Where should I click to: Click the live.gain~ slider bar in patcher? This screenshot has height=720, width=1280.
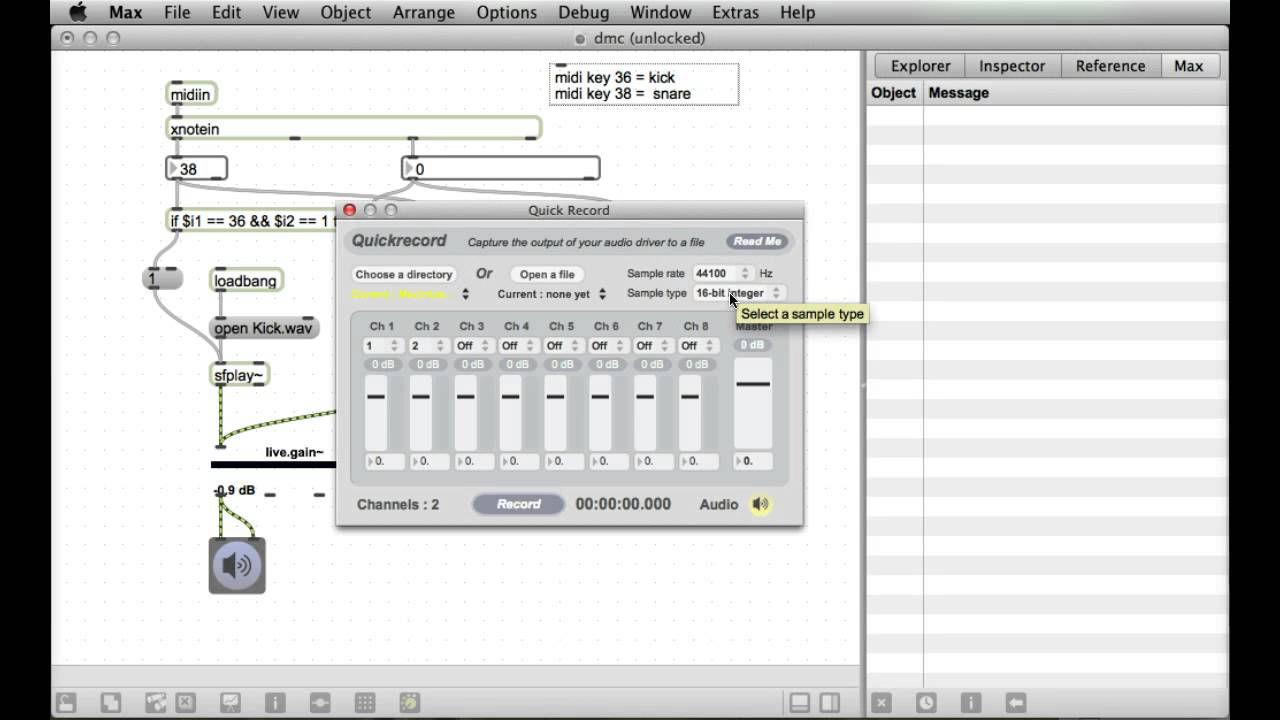click(273, 464)
